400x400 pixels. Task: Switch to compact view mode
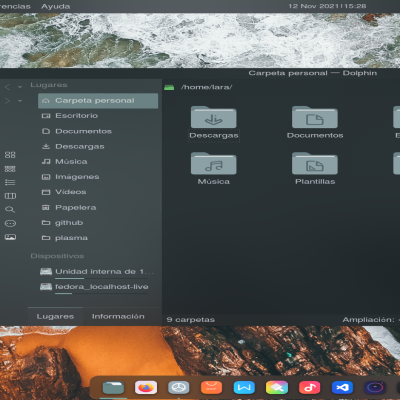point(10,169)
